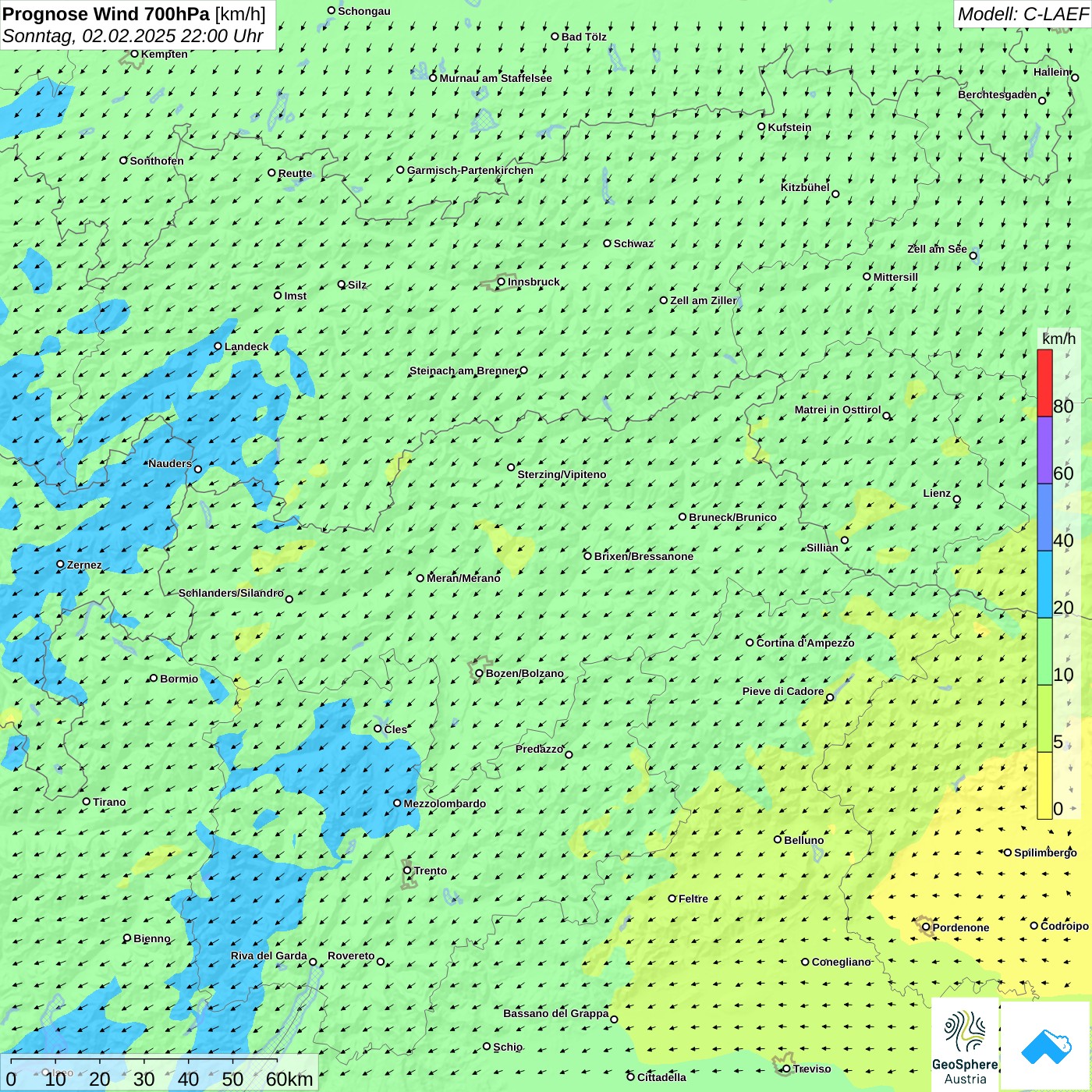Click the date Sonntag, 02.02.2025 22:00 Uhr
The height and width of the screenshot is (1092, 1092).
(x=133, y=36)
